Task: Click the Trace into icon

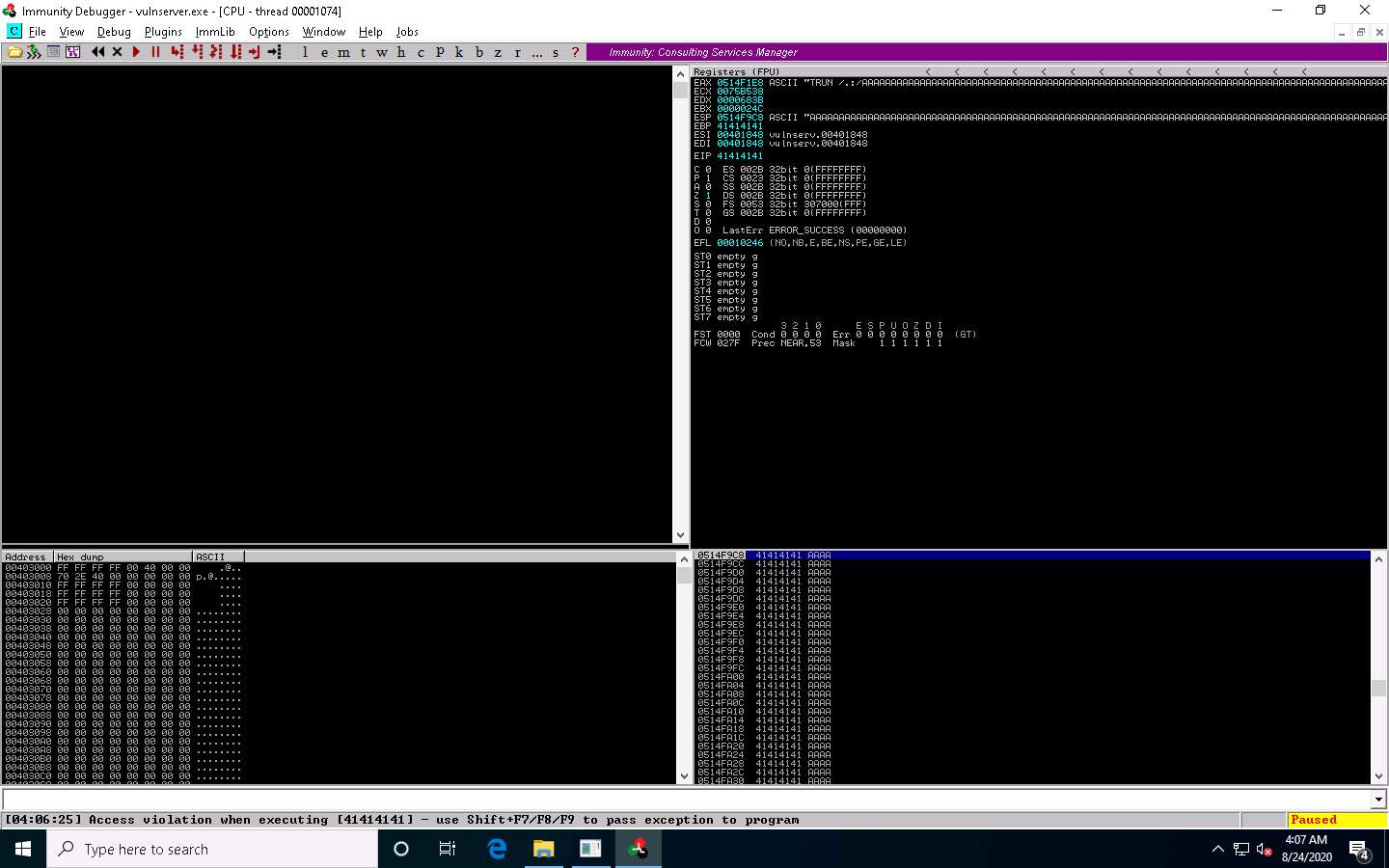Action: pyautogui.click(x=216, y=52)
